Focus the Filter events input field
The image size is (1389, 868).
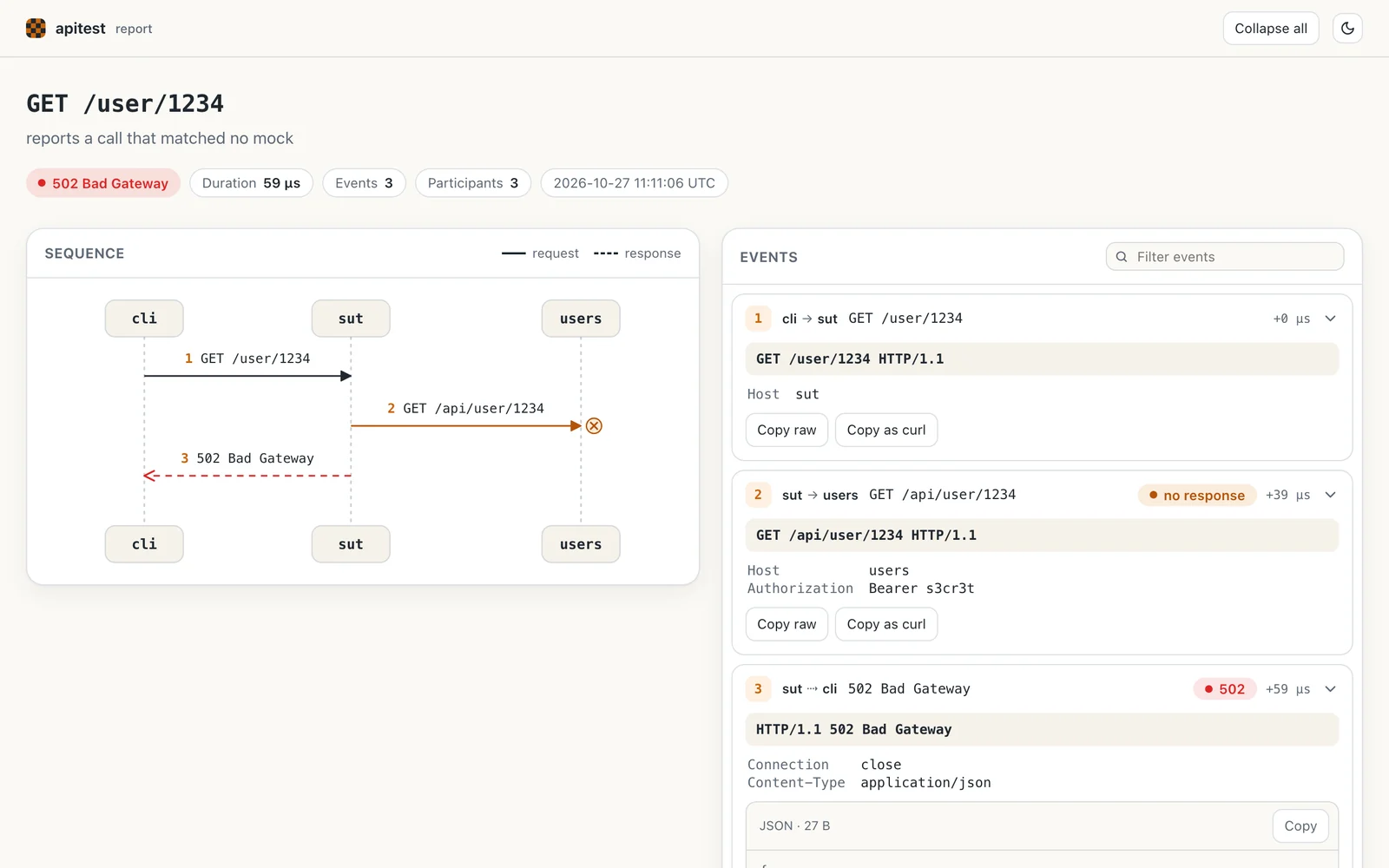tap(1225, 257)
